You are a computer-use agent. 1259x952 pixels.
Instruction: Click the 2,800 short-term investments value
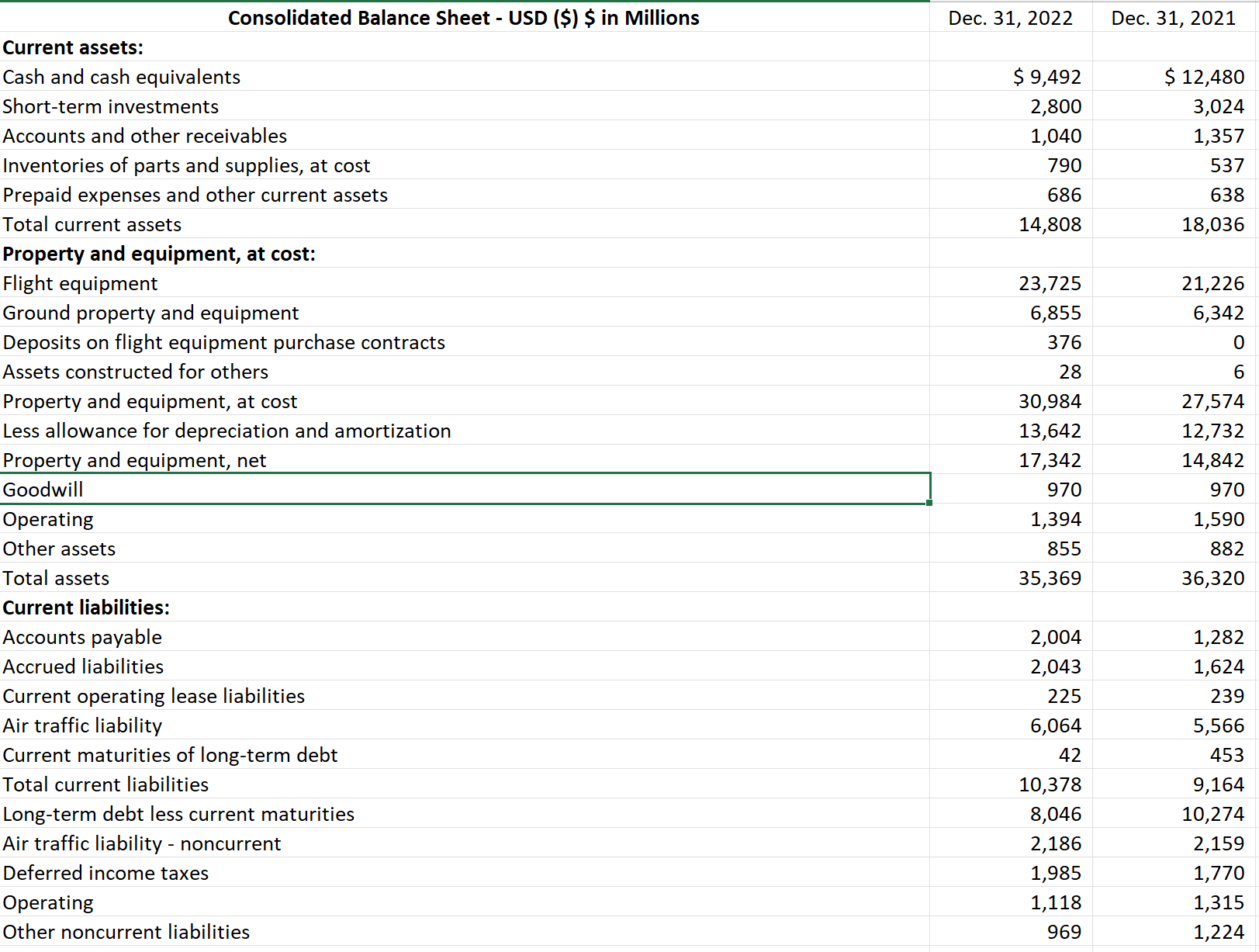[1056, 106]
